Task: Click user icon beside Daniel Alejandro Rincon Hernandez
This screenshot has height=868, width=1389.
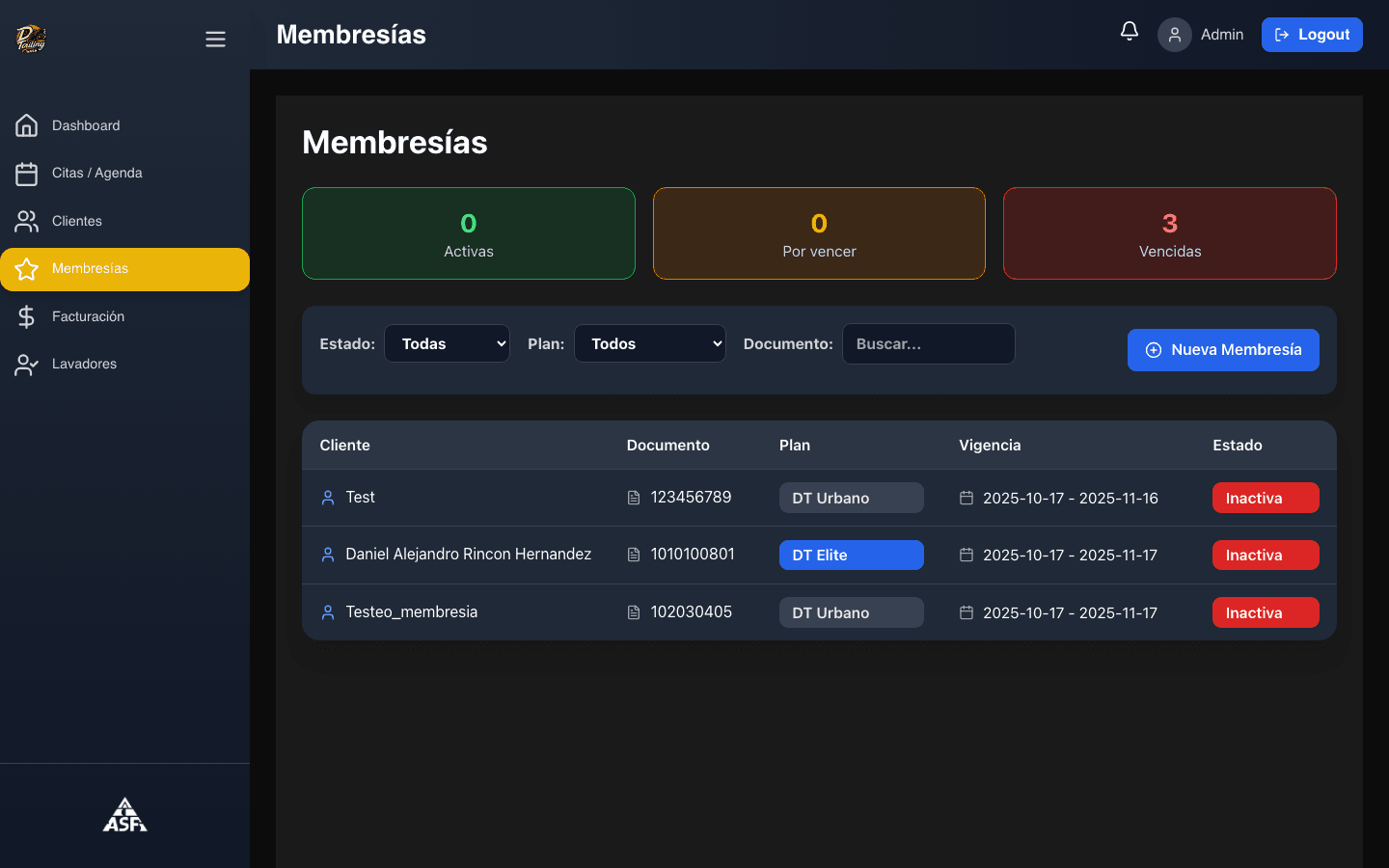Action: coord(328,555)
